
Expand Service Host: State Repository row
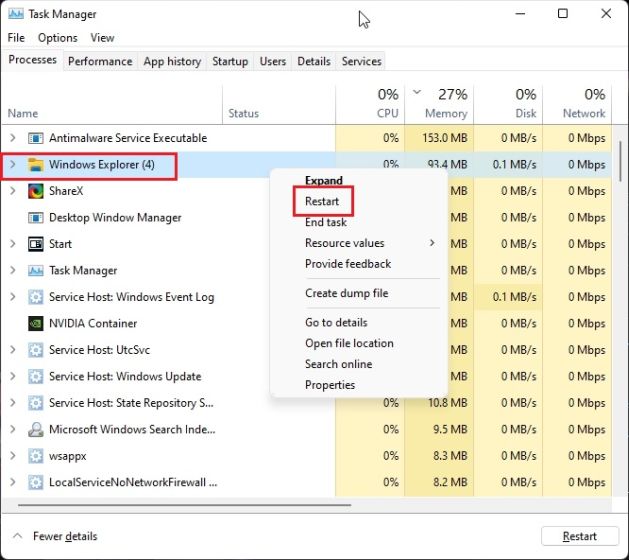click(x=13, y=403)
